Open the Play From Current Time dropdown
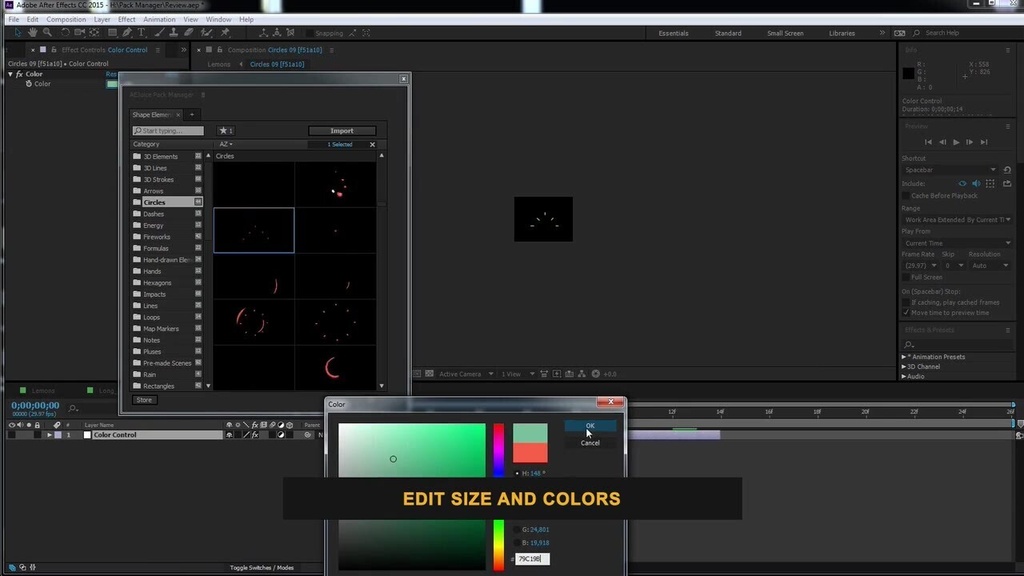This screenshot has height=576, width=1024. click(957, 243)
